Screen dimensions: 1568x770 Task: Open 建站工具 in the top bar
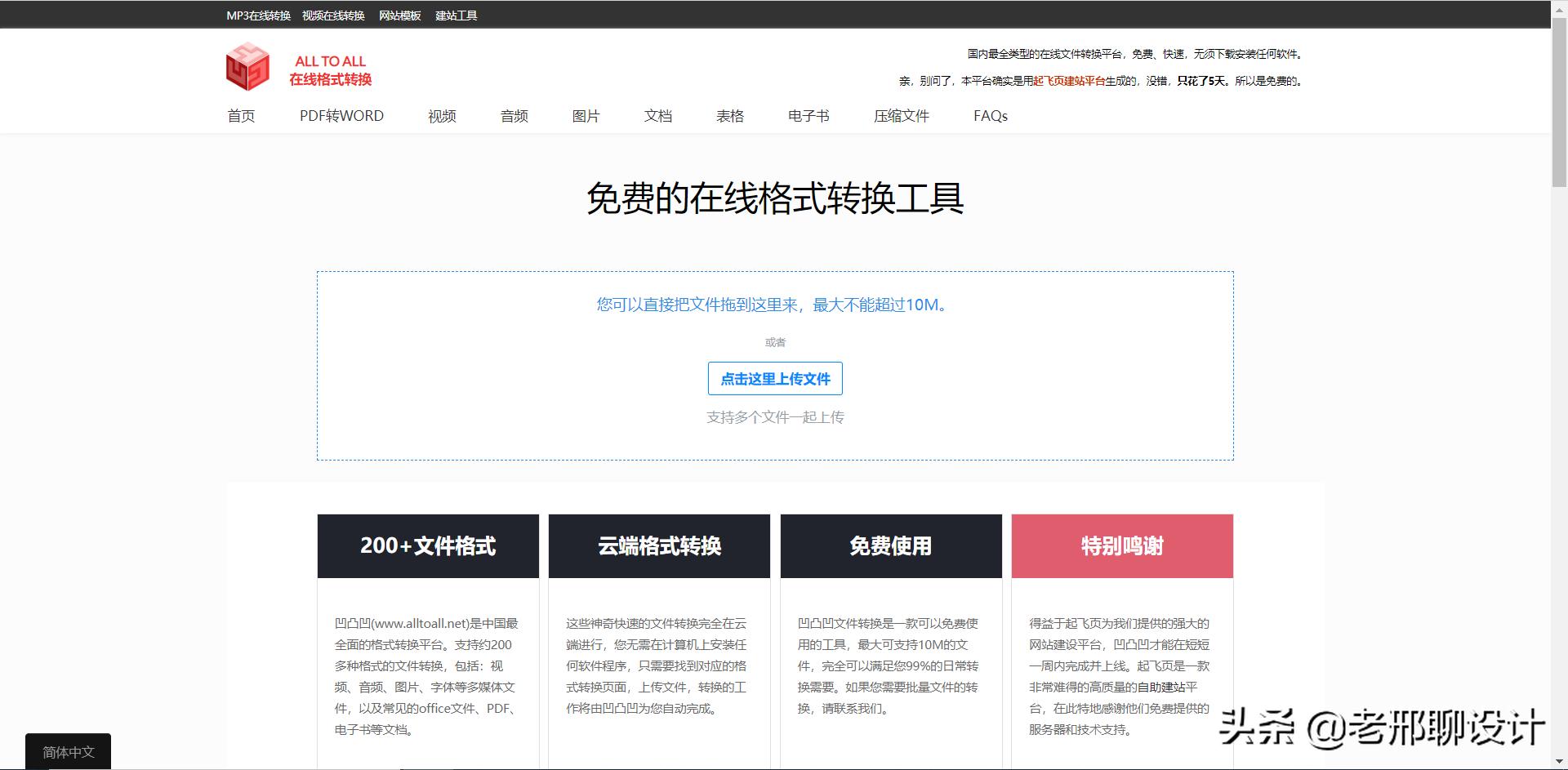[456, 14]
